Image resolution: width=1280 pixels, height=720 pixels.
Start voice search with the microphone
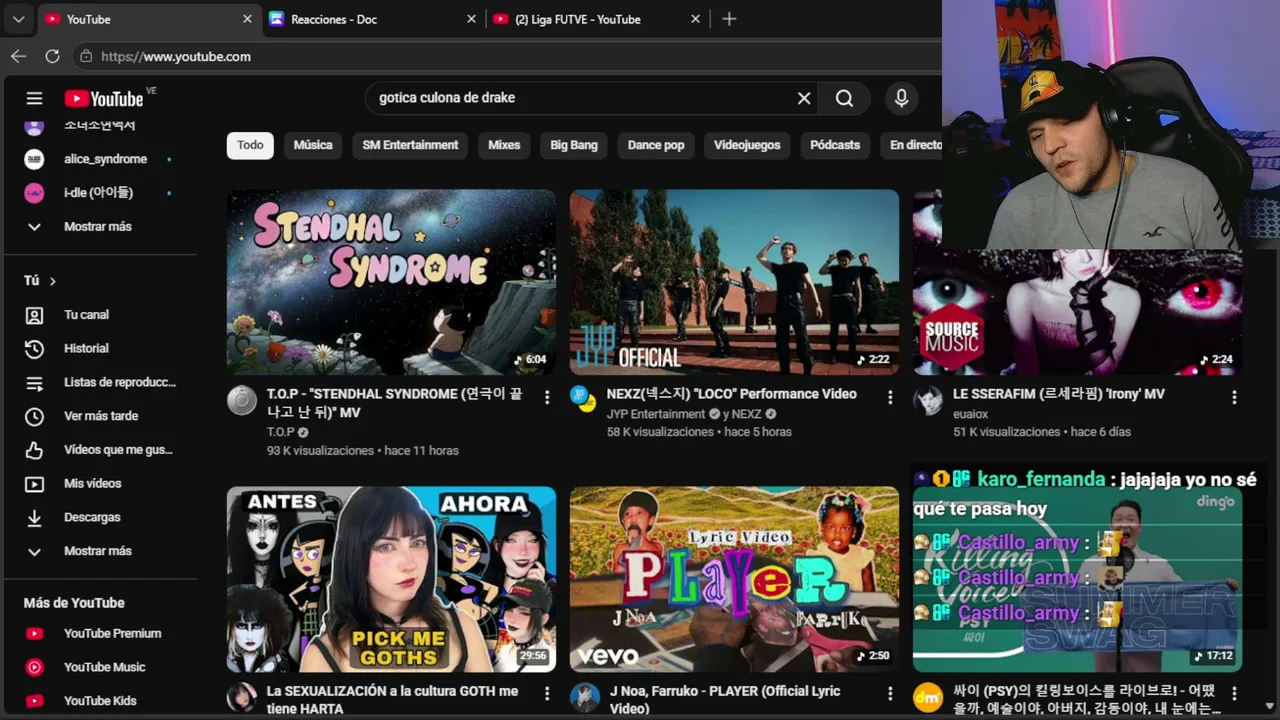tap(901, 98)
